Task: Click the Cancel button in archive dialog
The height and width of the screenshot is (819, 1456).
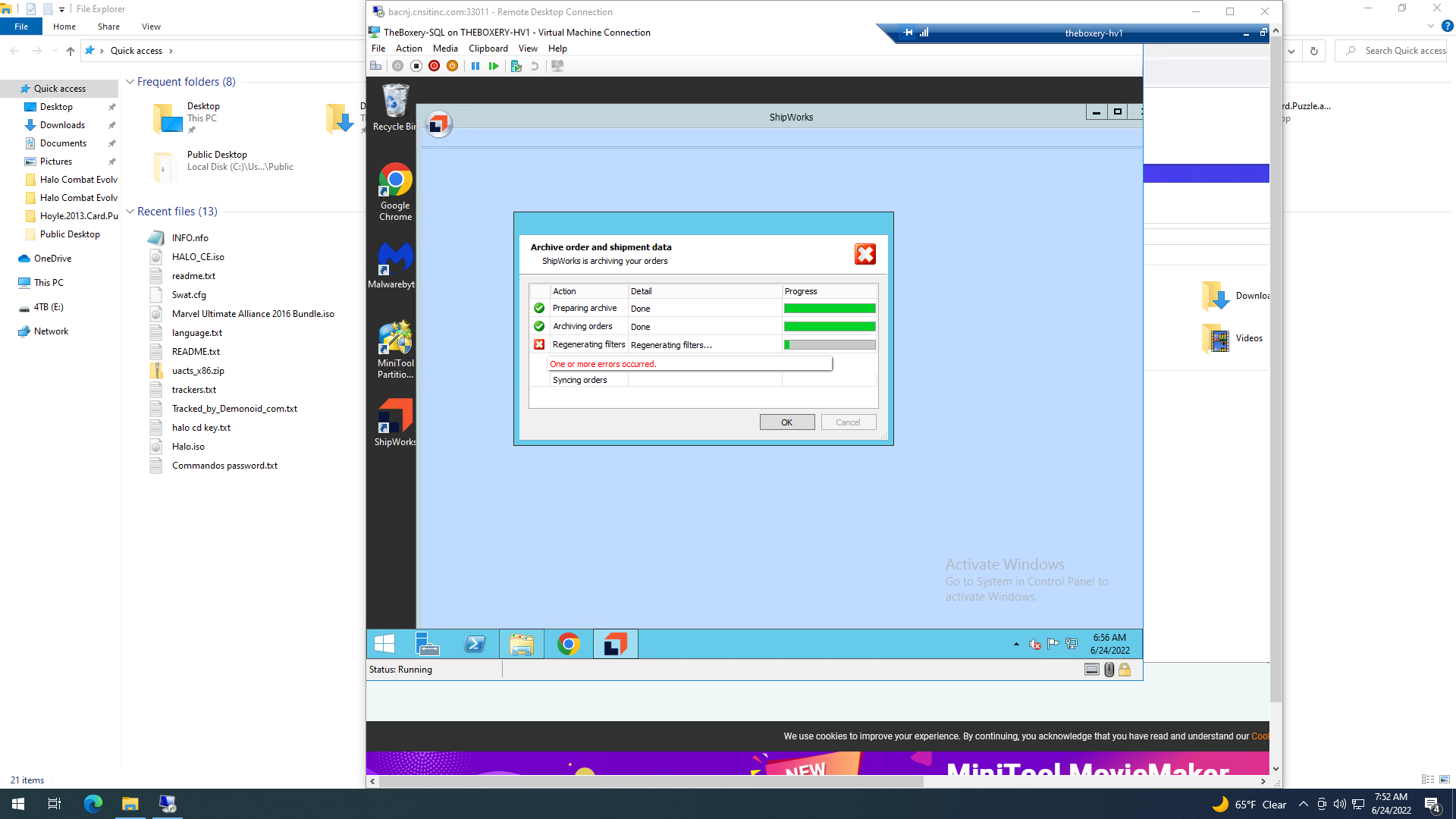Action: click(x=848, y=422)
